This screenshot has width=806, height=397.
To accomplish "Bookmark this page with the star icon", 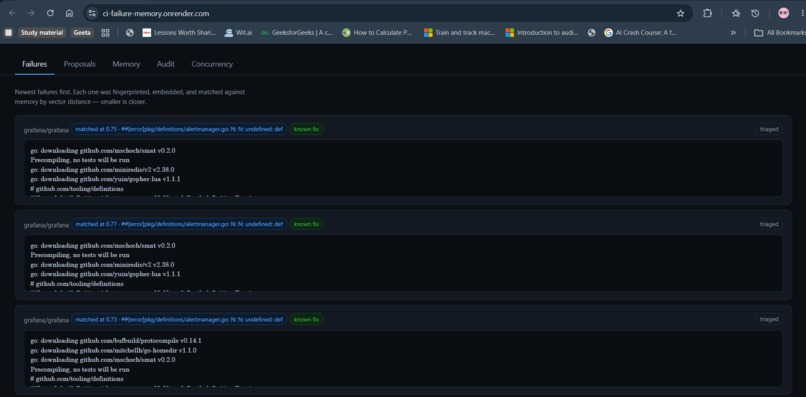I will coord(681,13).
